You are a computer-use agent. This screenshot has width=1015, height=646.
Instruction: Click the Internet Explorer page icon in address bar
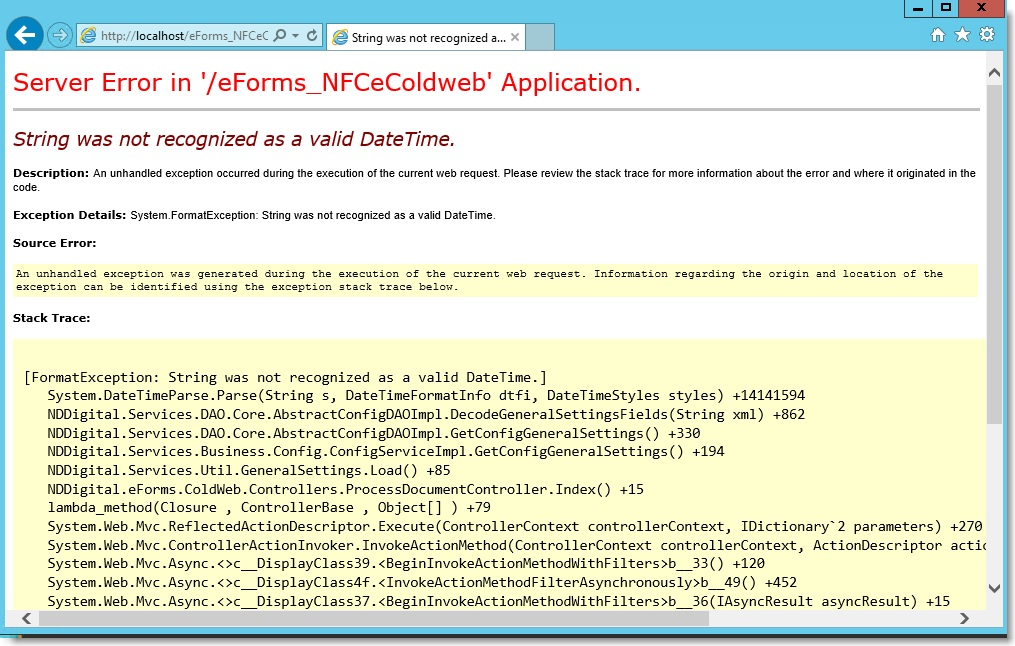89,36
